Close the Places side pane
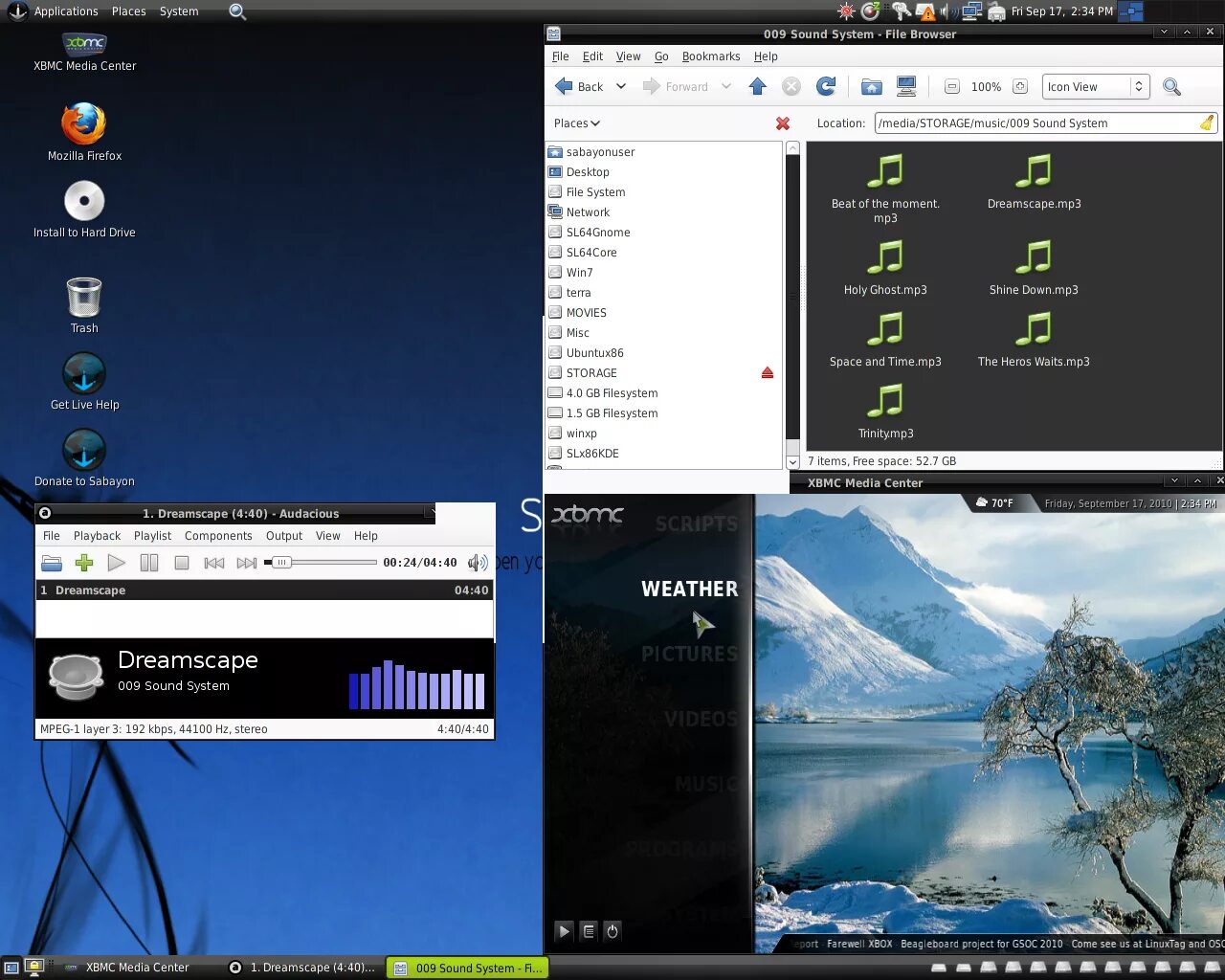The image size is (1225, 980). [x=783, y=123]
